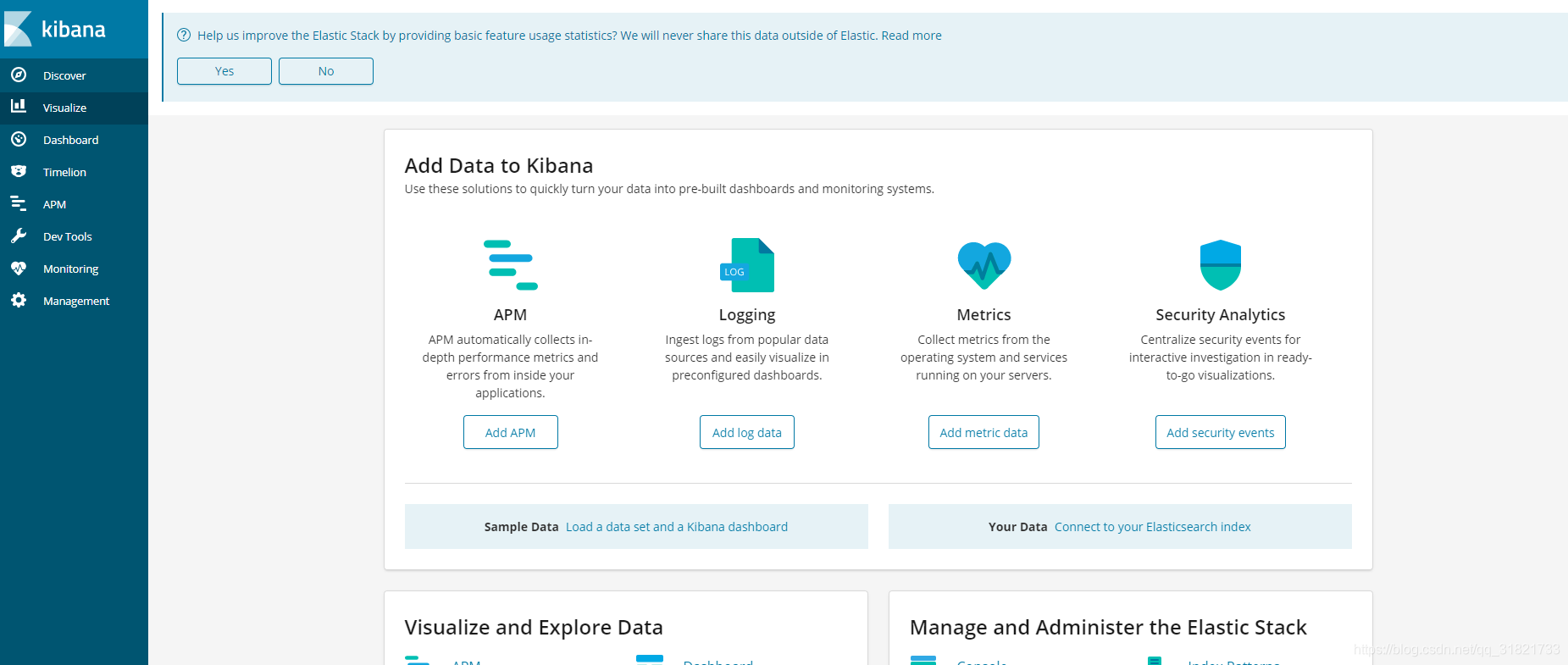The image size is (1568, 665).
Task: Open Monitoring in the sidebar menu
Action: [x=74, y=269]
